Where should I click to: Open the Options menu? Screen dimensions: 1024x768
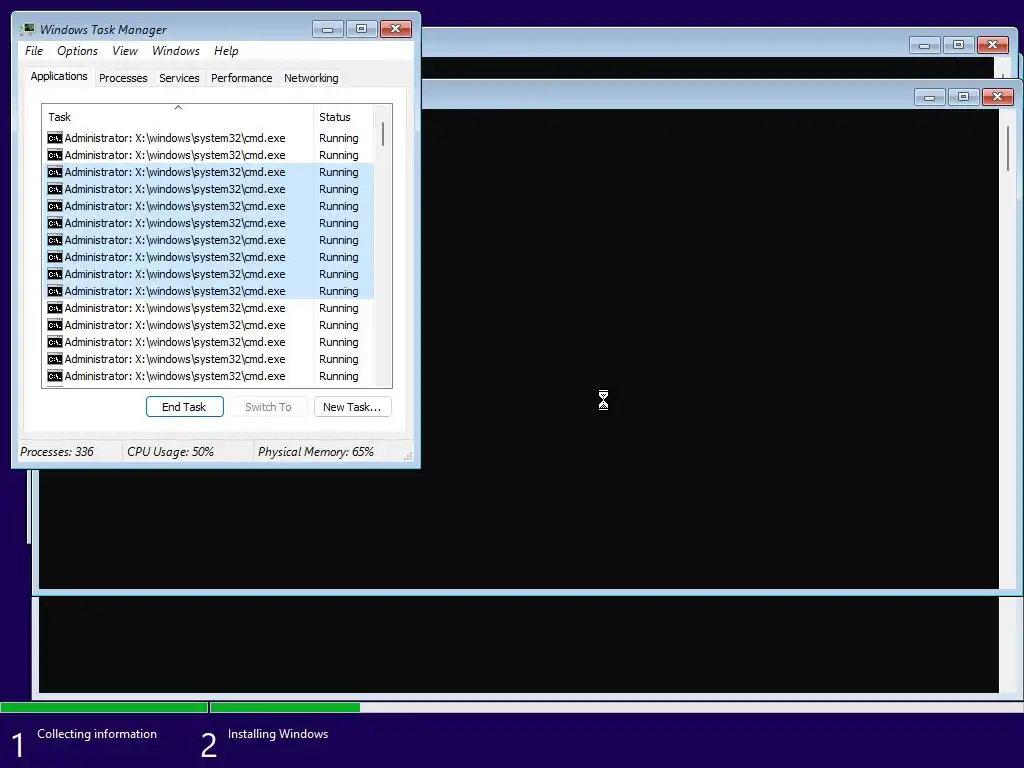[x=77, y=51]
